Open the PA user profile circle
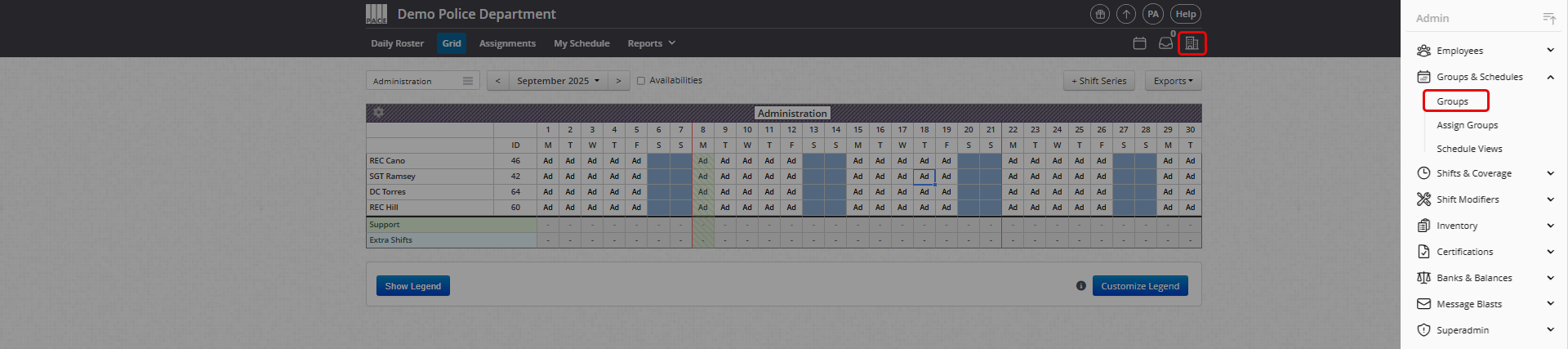The height and width of the screenshot is (349, 1568). [x=1153, y=14]
